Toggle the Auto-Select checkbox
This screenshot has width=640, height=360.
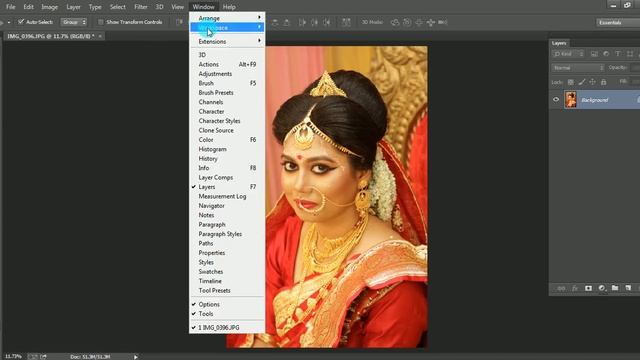click(21, 22)
